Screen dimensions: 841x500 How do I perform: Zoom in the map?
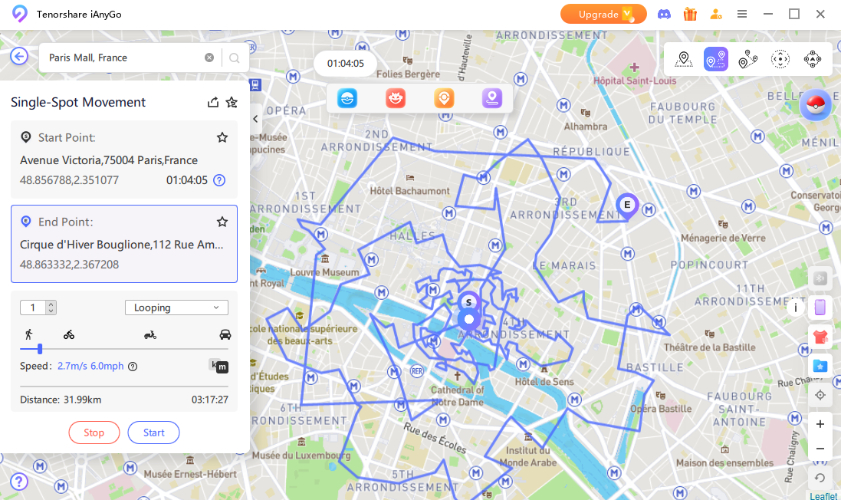point(820,424)
